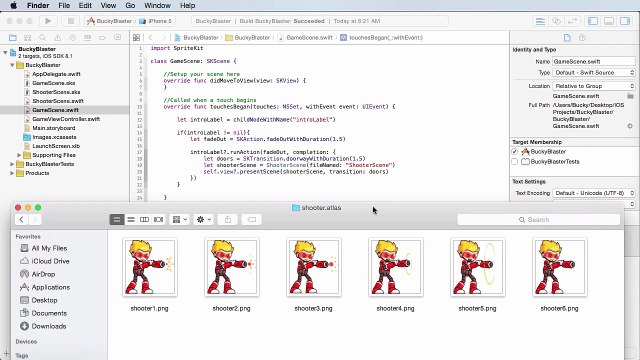Switch Finder to Cover Flow view
The height and width of the screenshot is (360, 640).
(158, 220)
